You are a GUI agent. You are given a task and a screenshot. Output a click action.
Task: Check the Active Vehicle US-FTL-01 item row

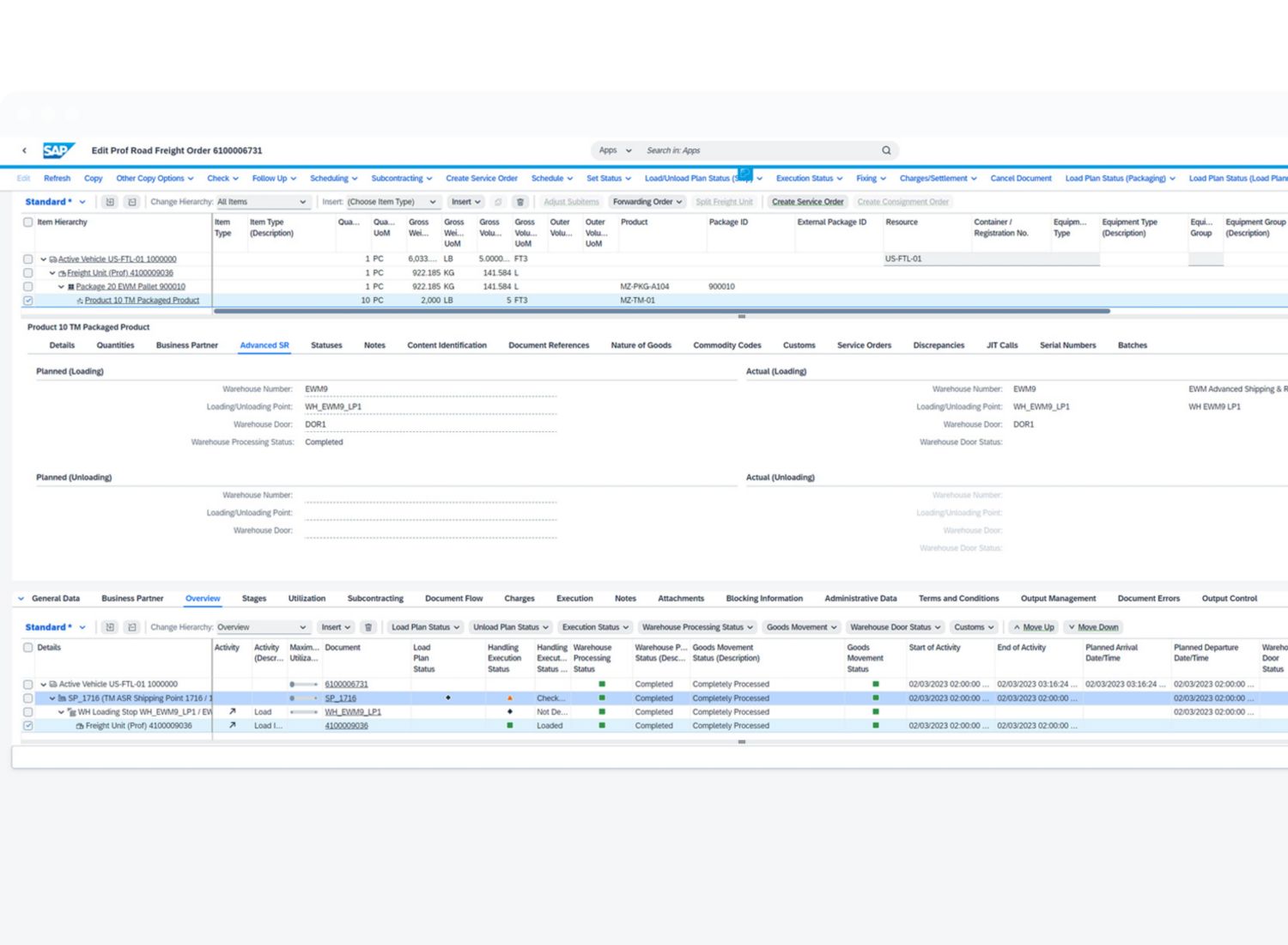(x=28, y=259)
